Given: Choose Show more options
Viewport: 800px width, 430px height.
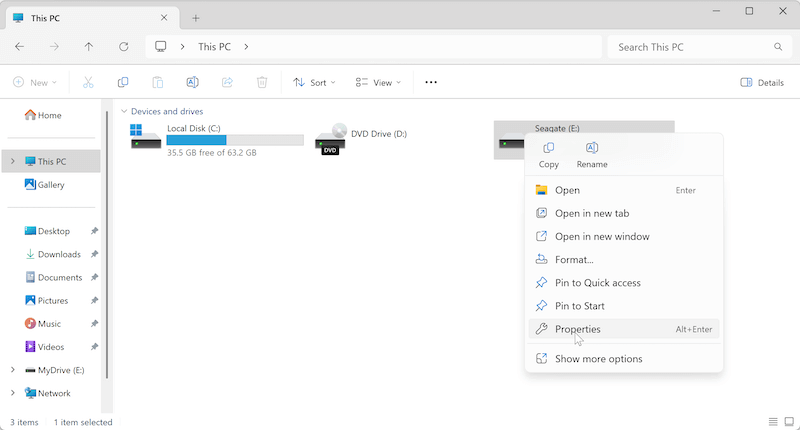Looking at the screenshot, I should [x=623, y=359].
